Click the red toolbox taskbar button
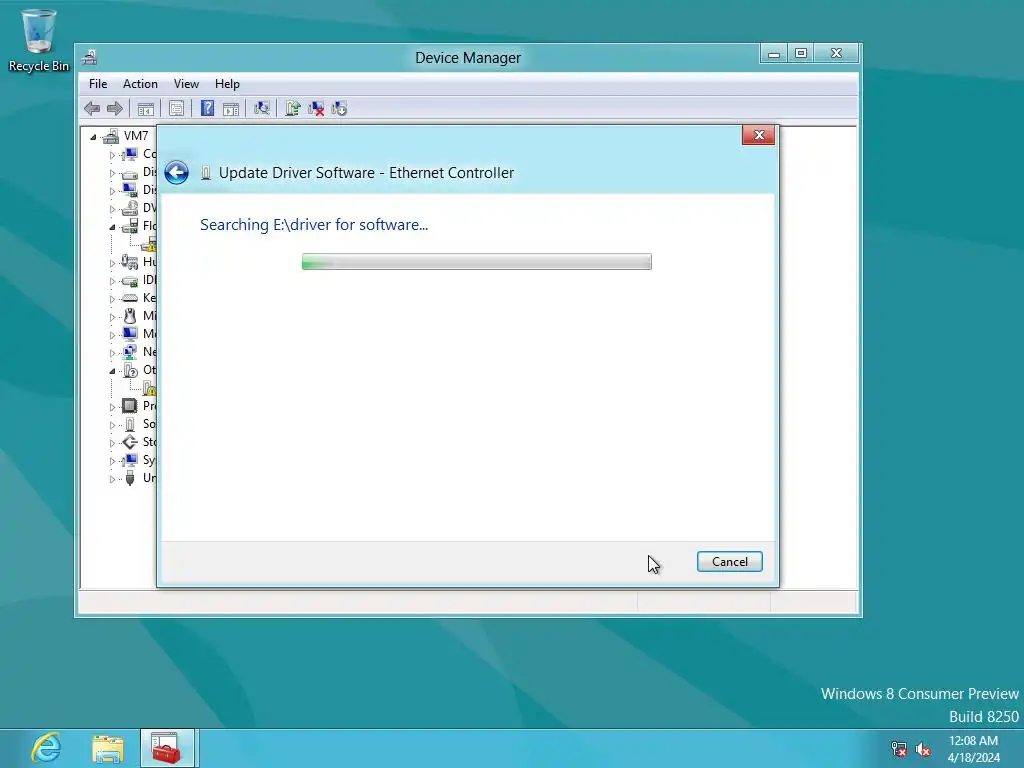This screenshot has width=1024, height=768. click(167, 748)
